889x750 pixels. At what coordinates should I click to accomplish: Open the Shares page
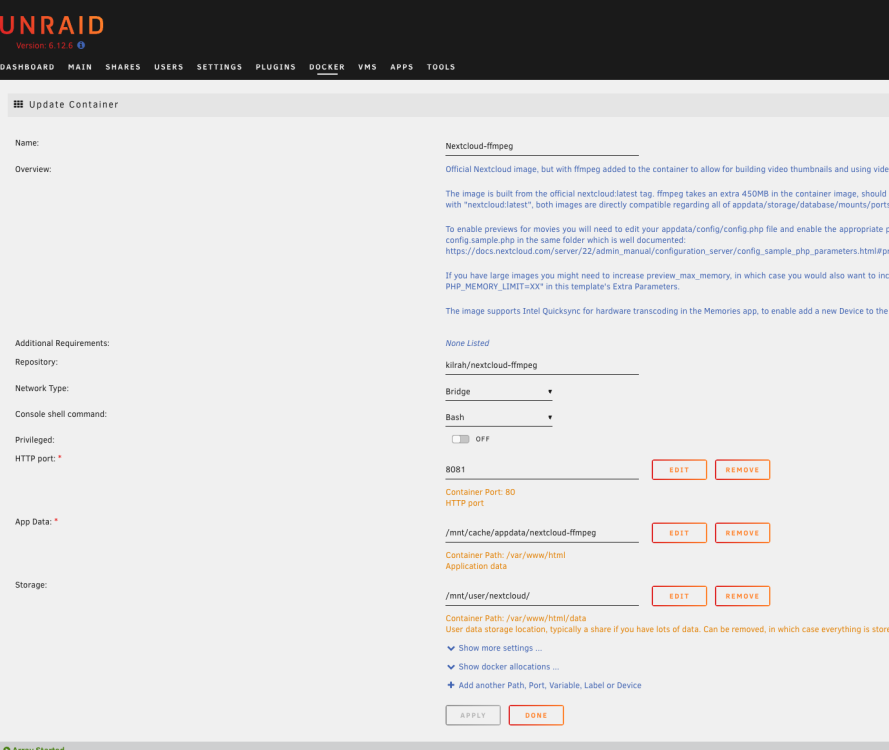123,67
